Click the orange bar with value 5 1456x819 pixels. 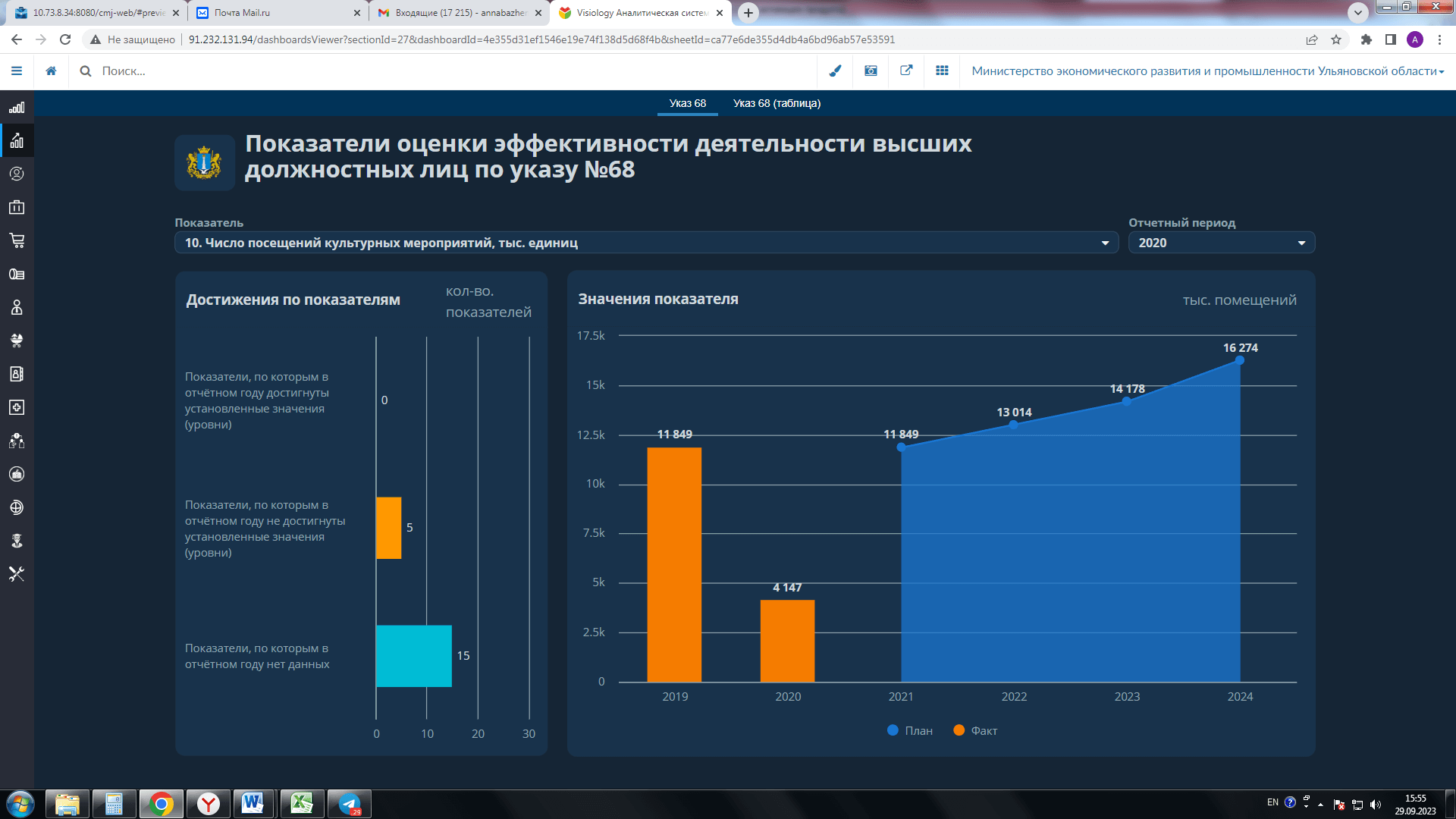pos(388,528)
